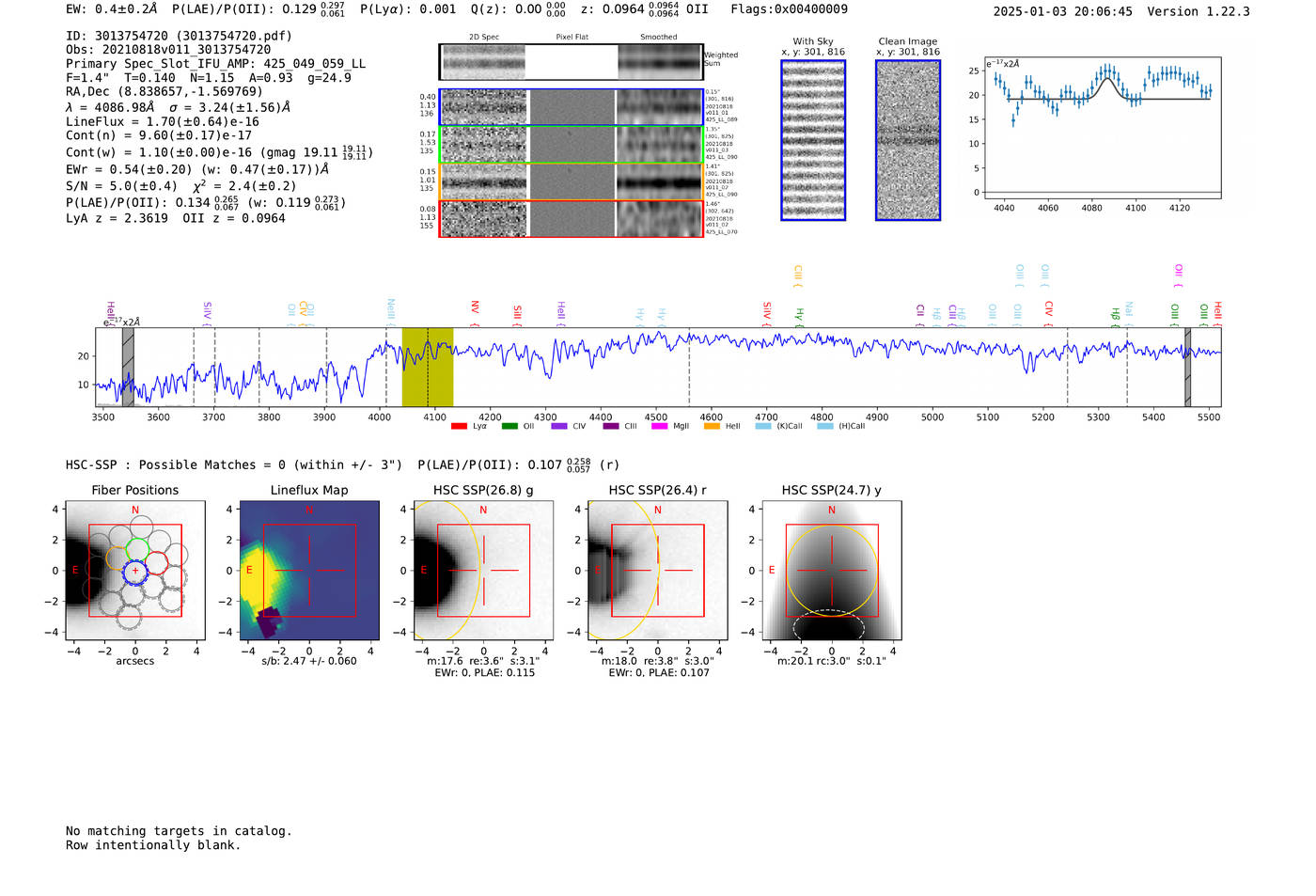Click the yellow highlighted band in spectrum
The height and width of the screenshot is (896, 1316).
(428, 367)
